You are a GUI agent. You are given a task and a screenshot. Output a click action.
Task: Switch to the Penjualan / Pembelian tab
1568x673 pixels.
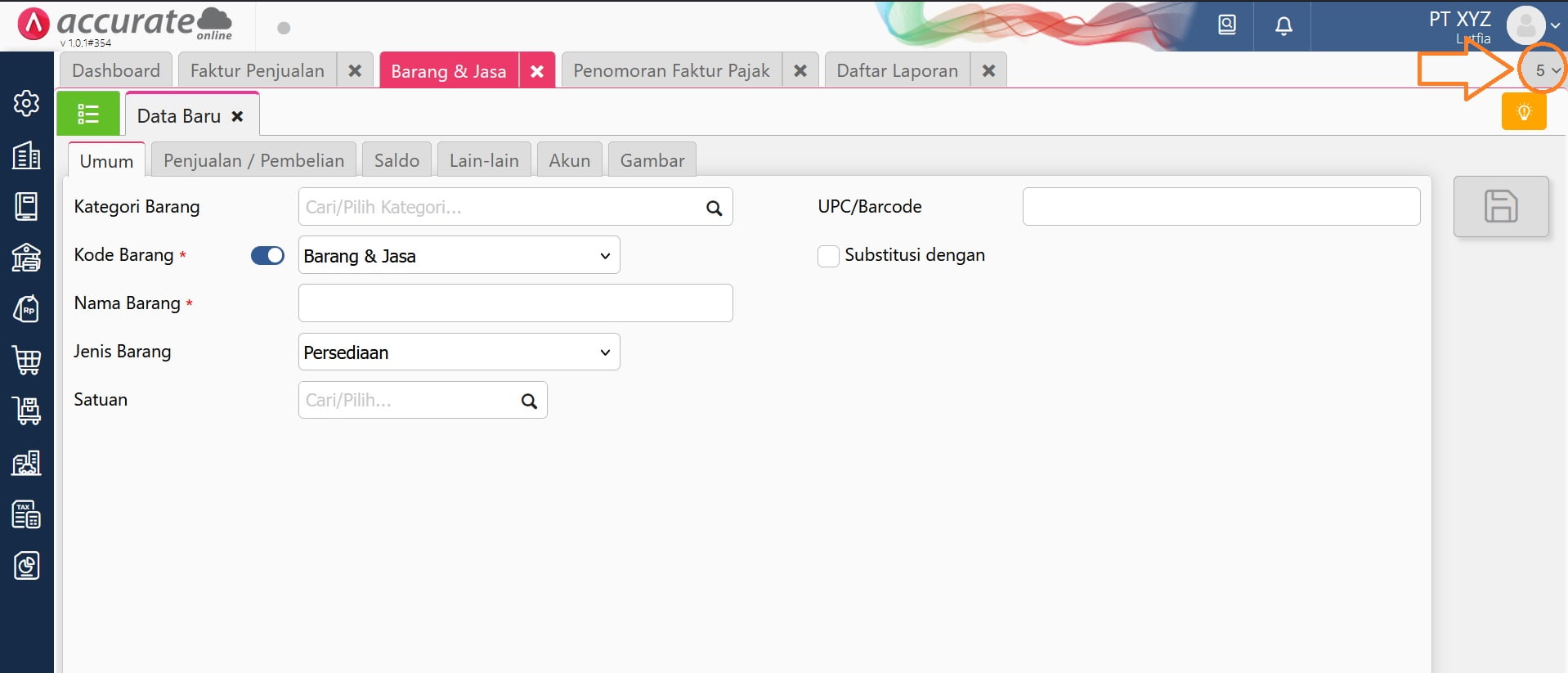[x=253, y=160]
